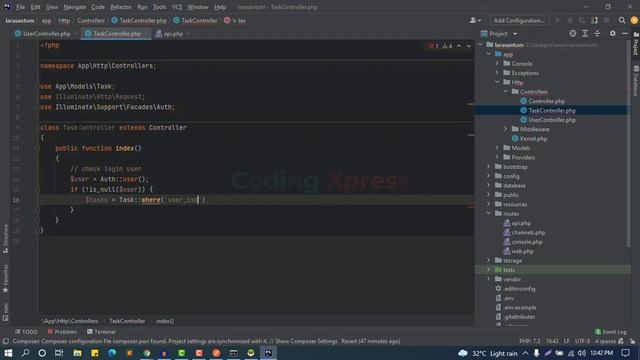This screenshot has height=360, width=640.
Task: Select web.php under routes
Action: click(x=522, y=251)
